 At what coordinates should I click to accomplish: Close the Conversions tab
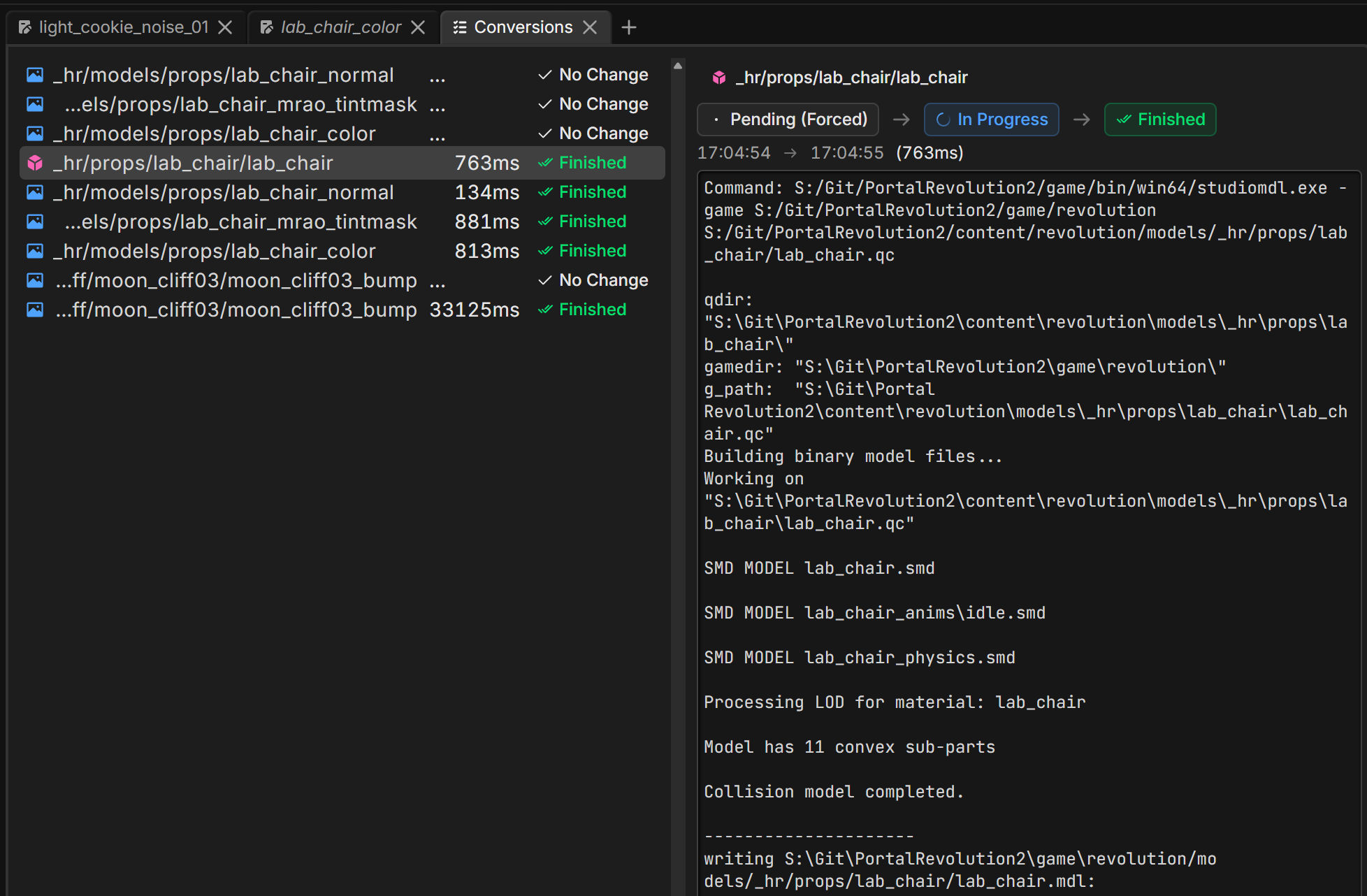[x=590, y=27]
